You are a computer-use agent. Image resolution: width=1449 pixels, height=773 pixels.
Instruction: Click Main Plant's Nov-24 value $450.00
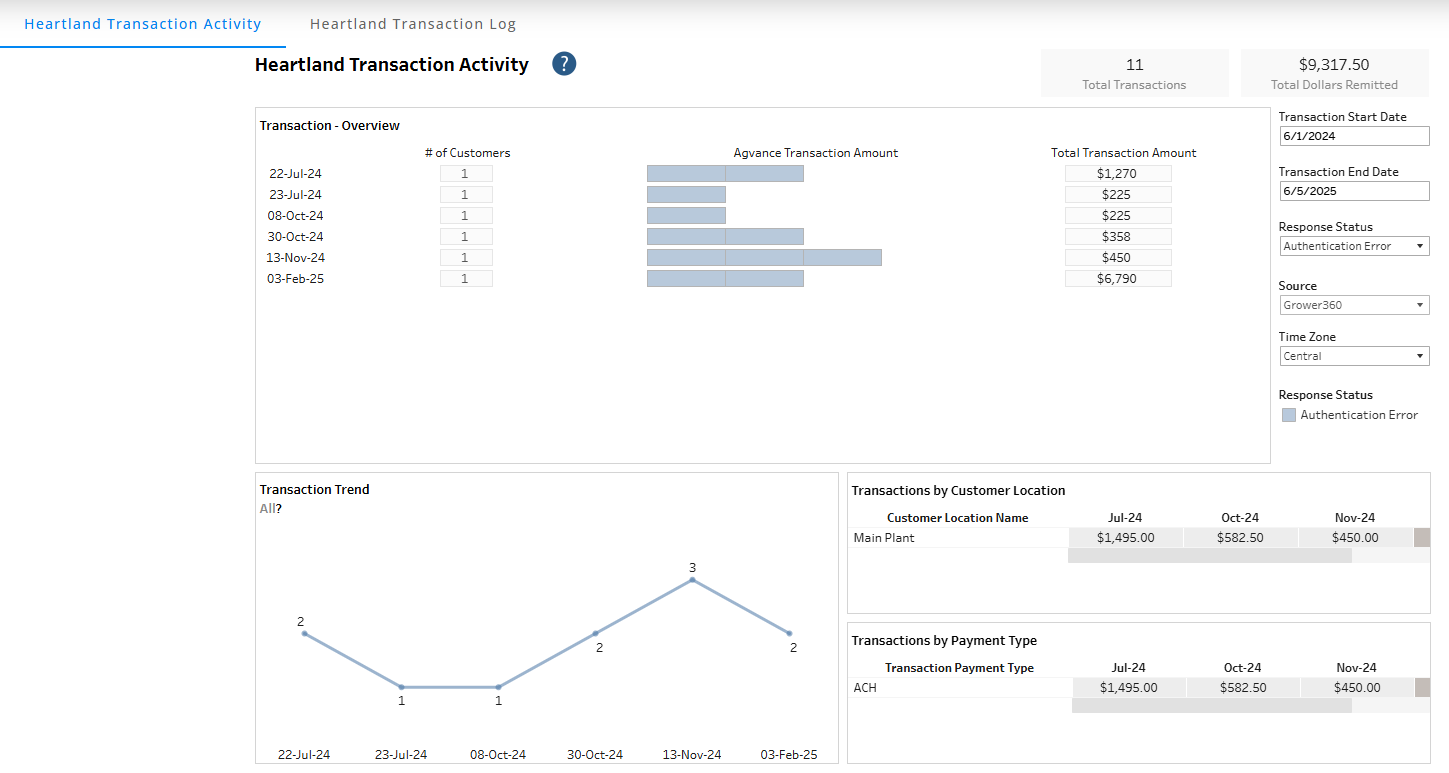coord(1355,538)
